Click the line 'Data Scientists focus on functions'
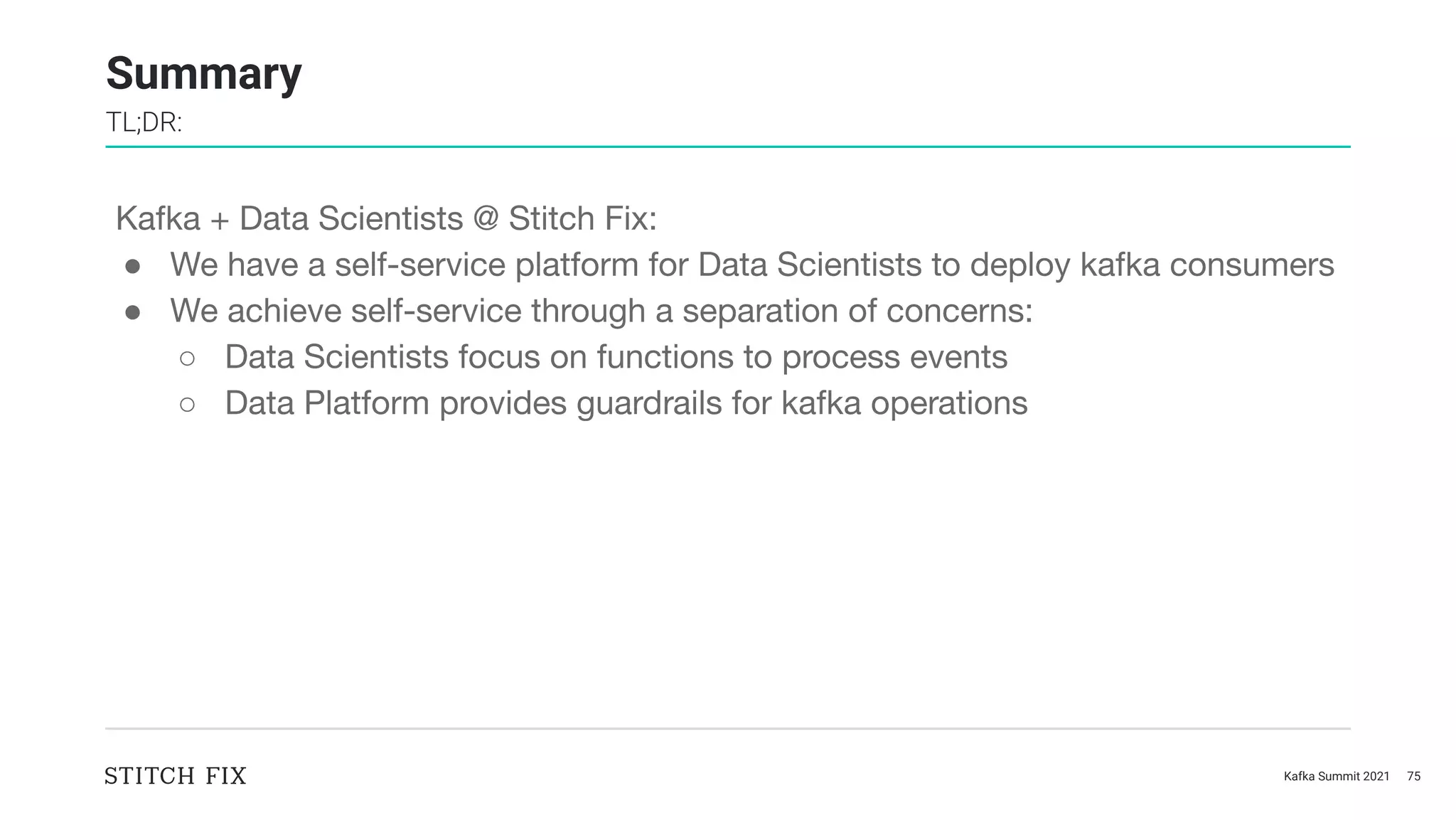The height and width of the screenshot is (820, 1456). [x=479, y=357]
